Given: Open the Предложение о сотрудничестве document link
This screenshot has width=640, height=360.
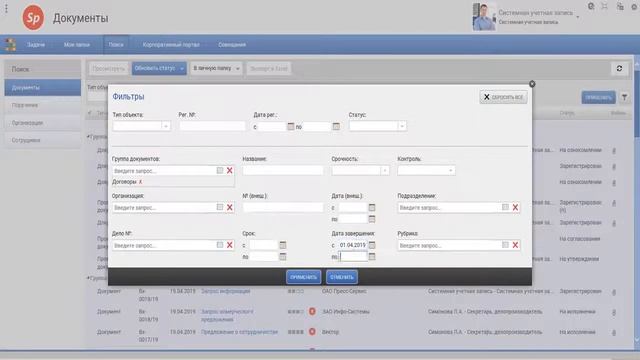Looking at the screenshot, I should [x=240, y=332].
